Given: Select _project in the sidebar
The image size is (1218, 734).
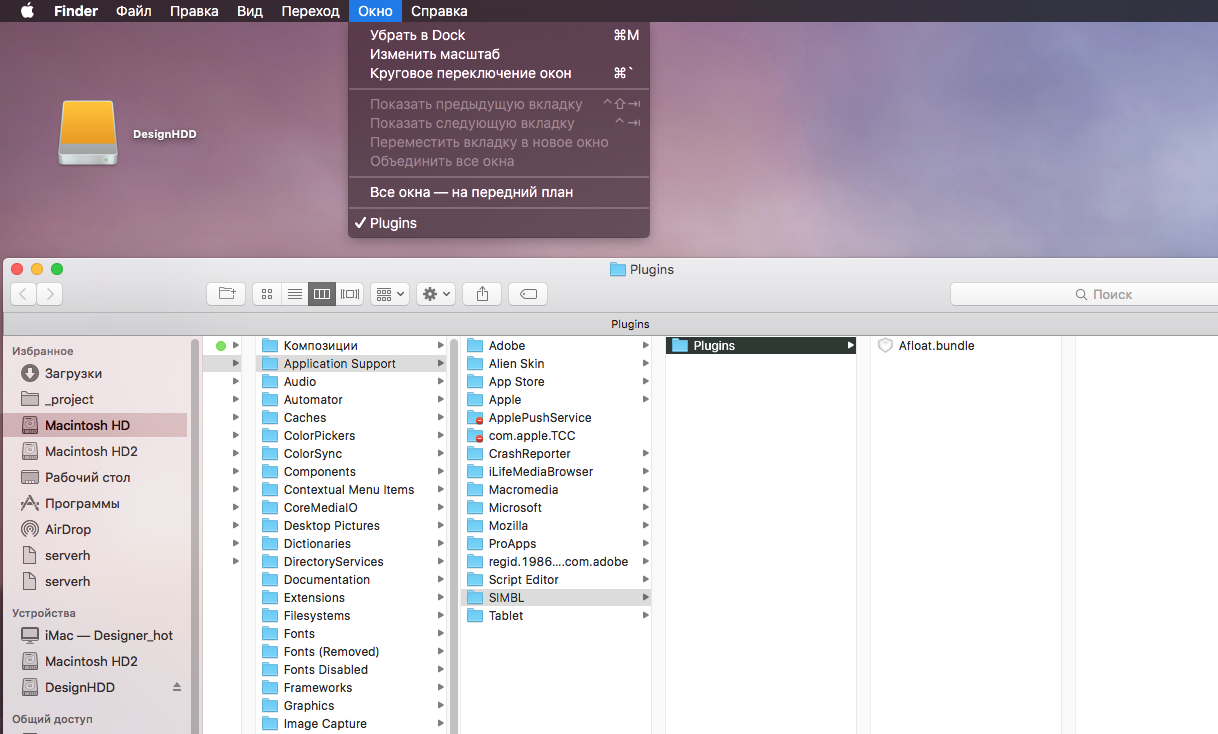Looking at the screenshot, I should pos(69,399).
